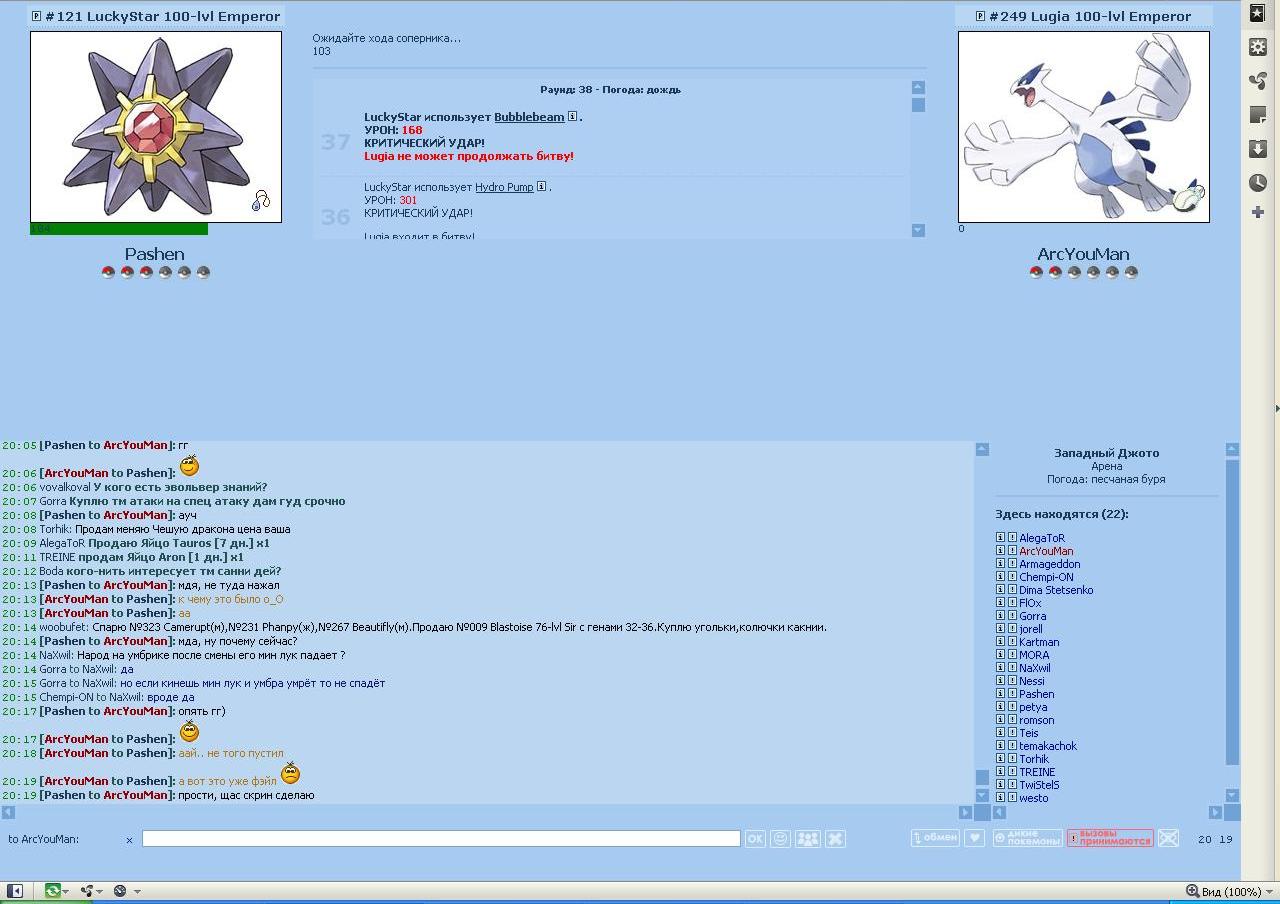Open the gear settings icon in sidebar
This screenshot has height=904, width=1280.
(1258, 47)
